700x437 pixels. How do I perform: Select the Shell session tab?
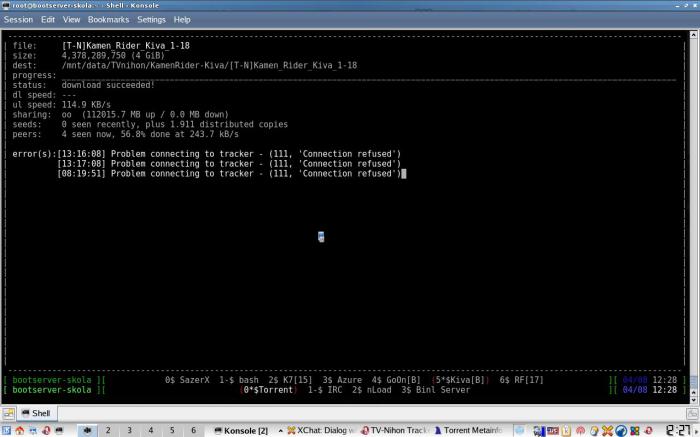pos(36,413)
